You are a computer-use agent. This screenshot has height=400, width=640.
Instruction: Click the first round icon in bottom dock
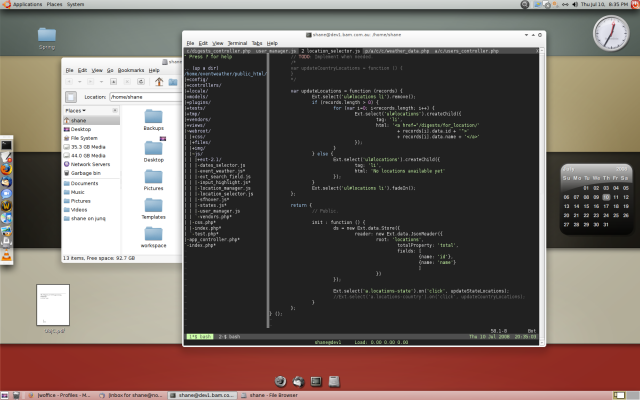pos(280,381)
